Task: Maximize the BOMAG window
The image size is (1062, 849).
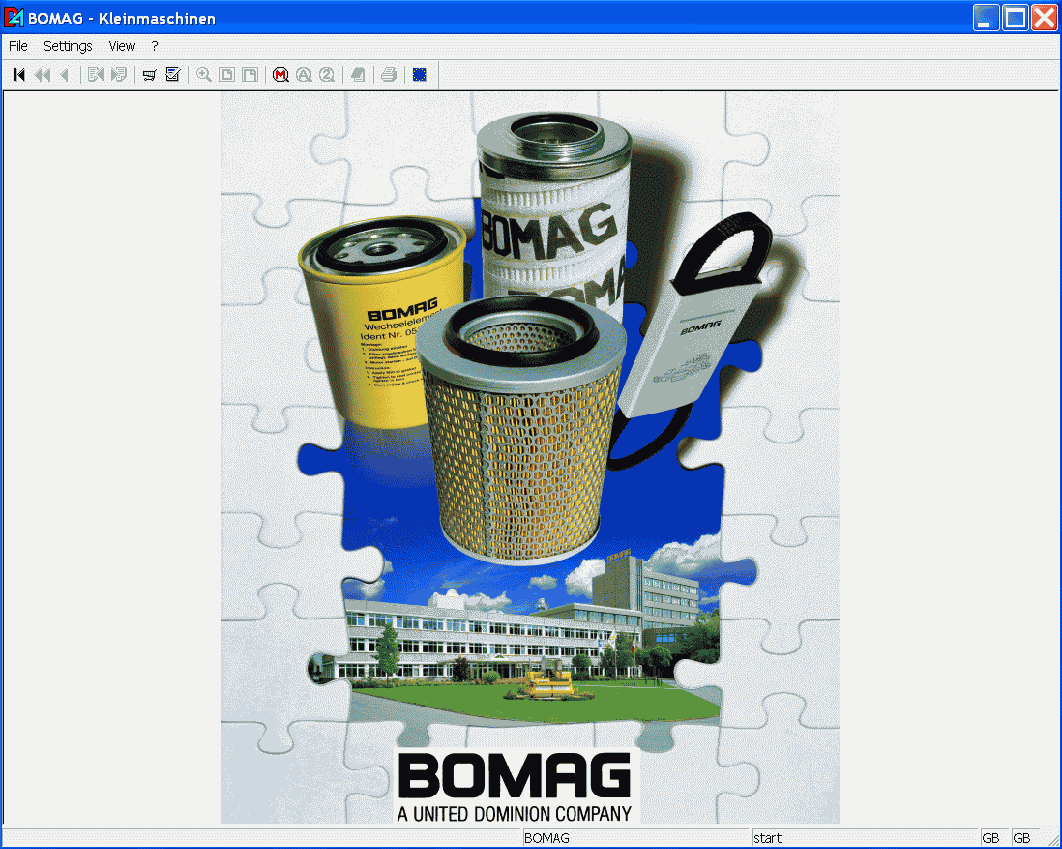Action: (x=1015, y=18)
